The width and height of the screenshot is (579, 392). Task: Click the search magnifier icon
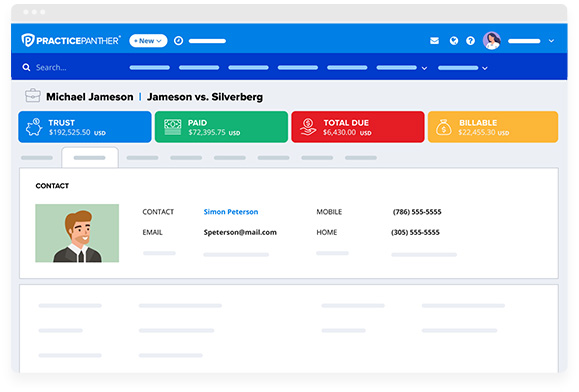(26, 67)
